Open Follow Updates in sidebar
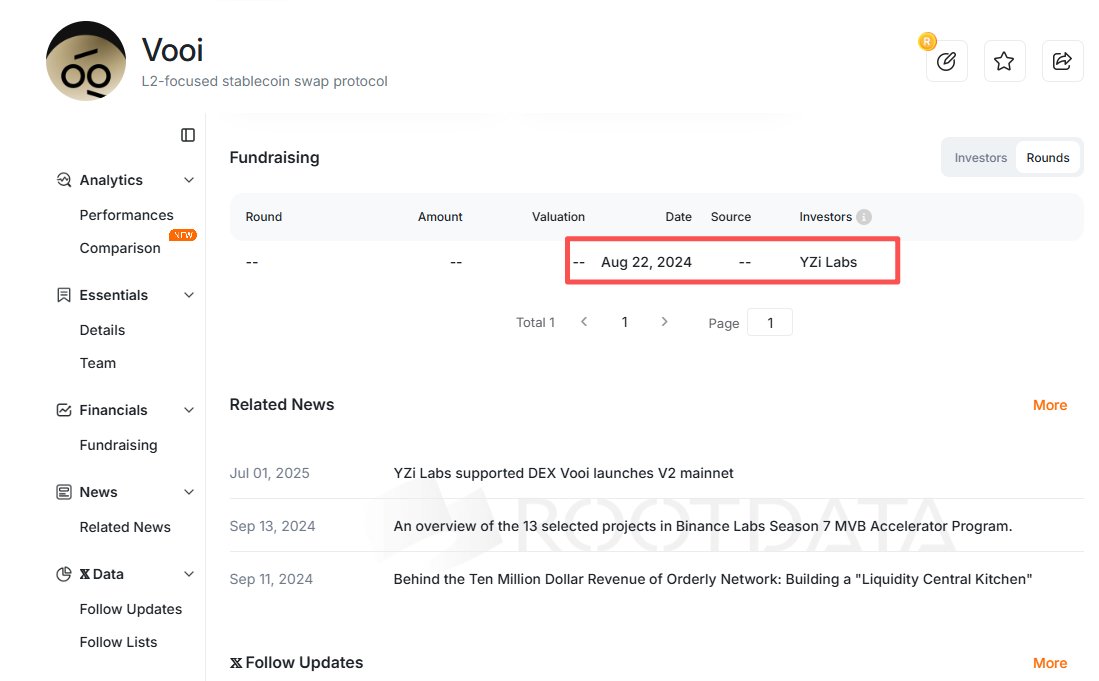This screenshot has width=1099, height=681. 131,609
